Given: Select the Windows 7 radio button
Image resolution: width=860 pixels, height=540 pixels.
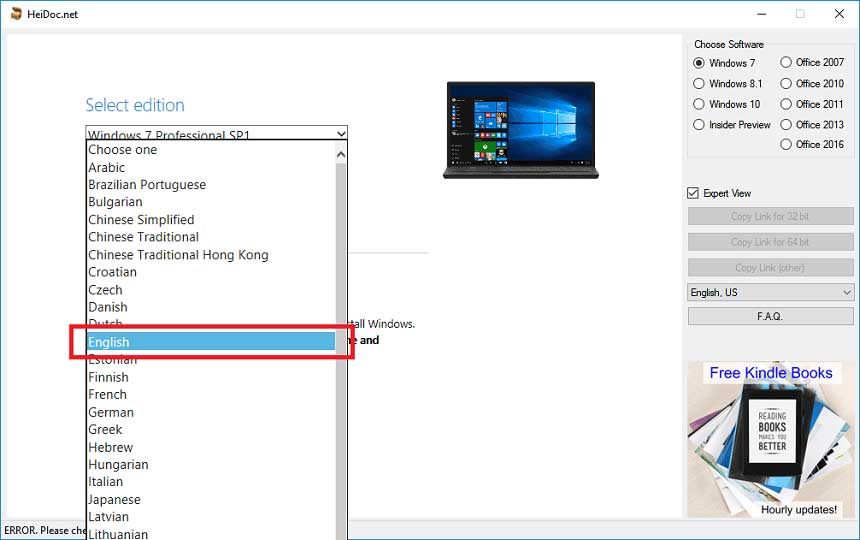Looking at the screenshot, I should pos(699,63).
